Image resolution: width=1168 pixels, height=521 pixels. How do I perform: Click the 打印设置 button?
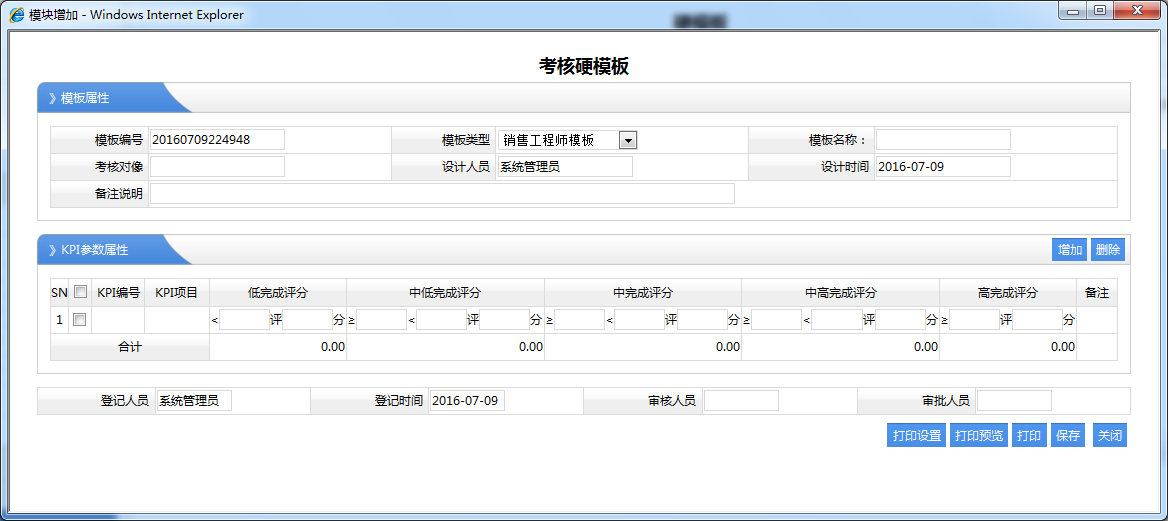(916, 436)
